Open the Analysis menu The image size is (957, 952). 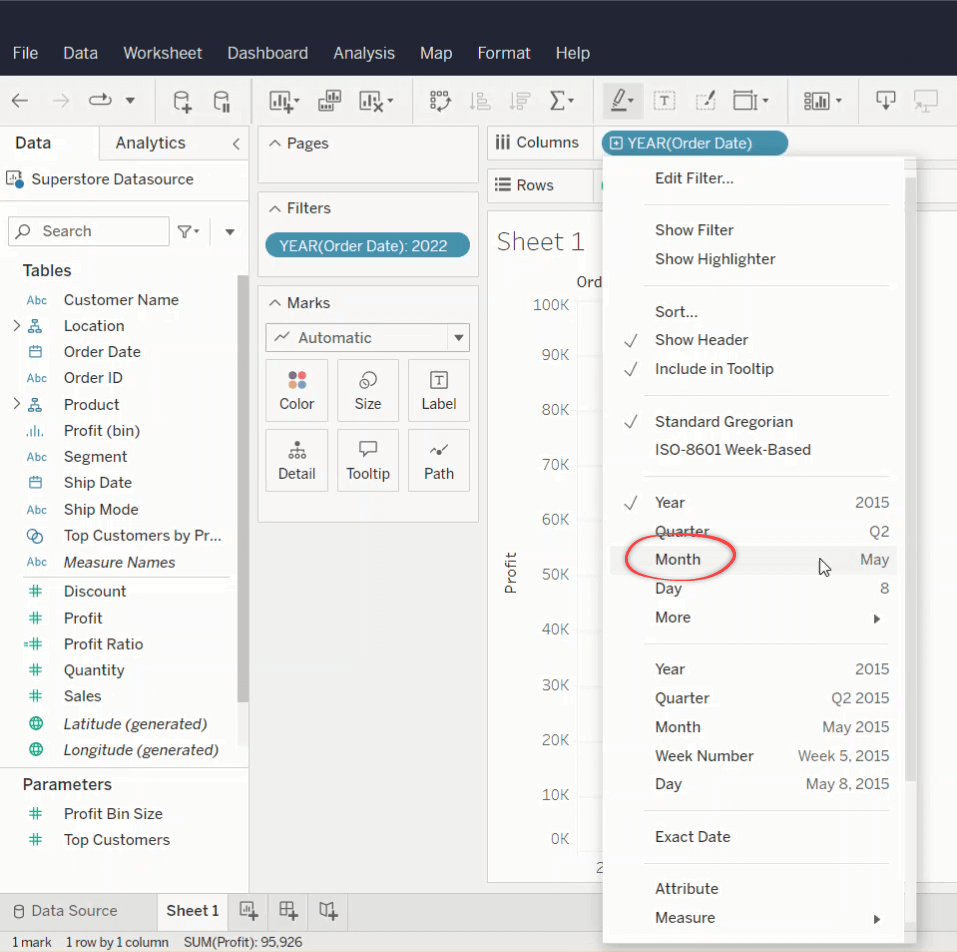coord(364,53)
